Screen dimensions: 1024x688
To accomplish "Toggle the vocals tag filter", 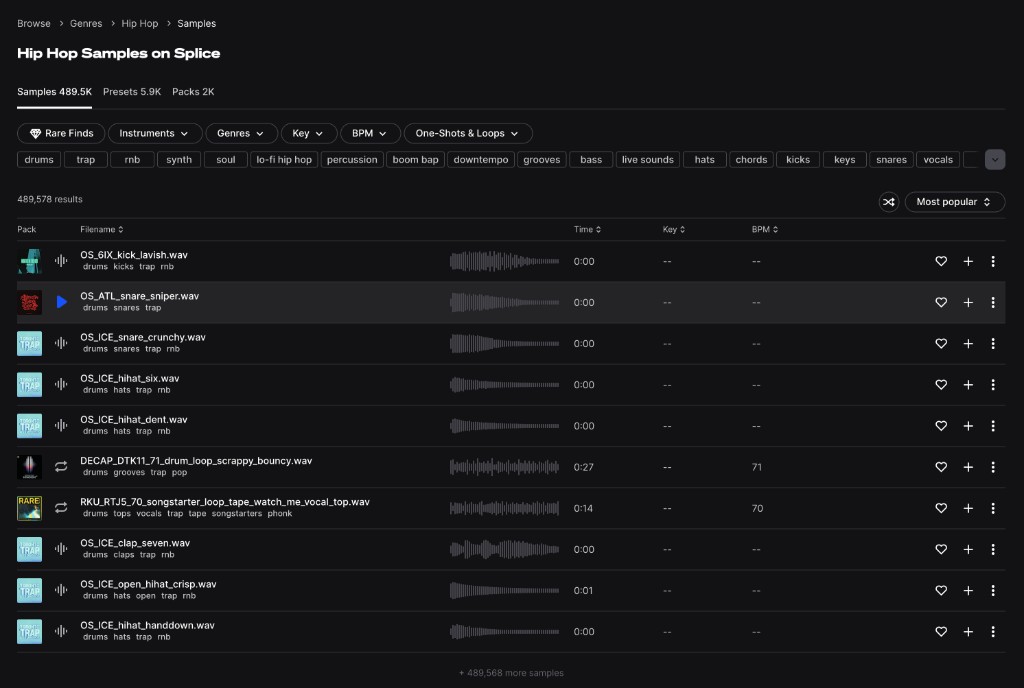I will click(938, 159).
